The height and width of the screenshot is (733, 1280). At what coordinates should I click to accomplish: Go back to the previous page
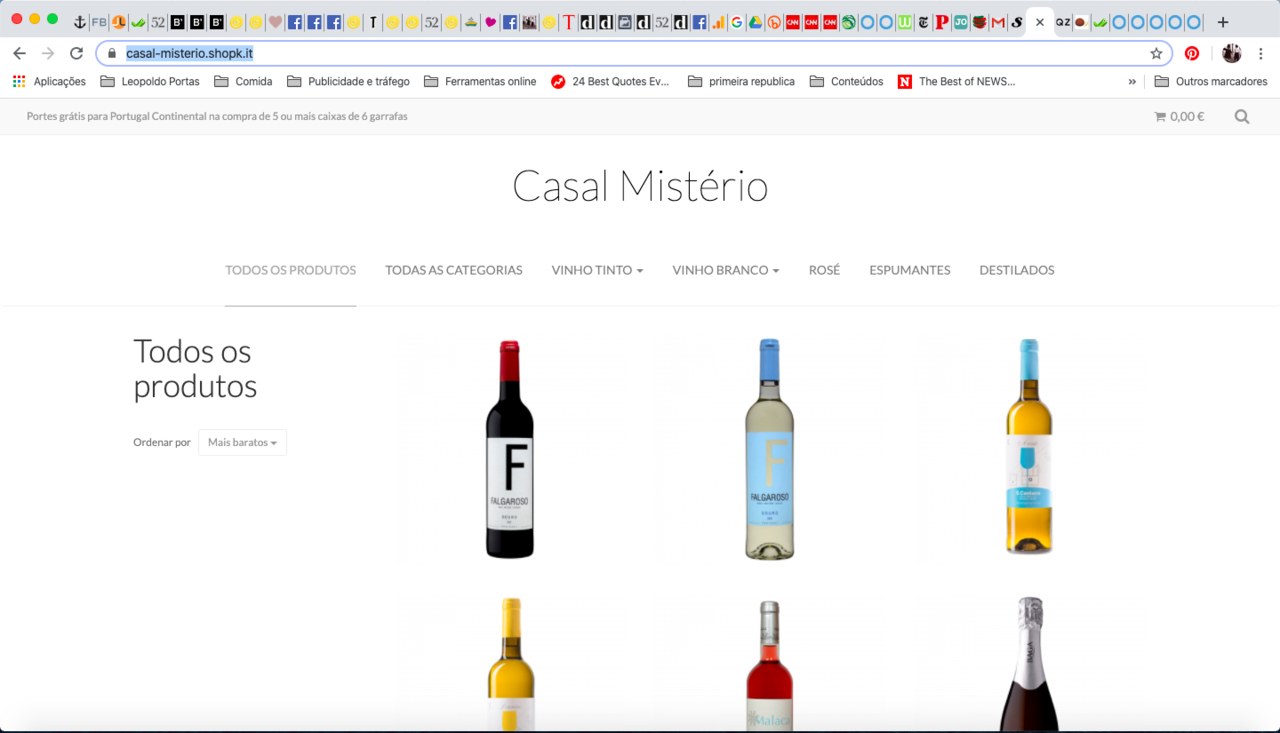point(19,53)
